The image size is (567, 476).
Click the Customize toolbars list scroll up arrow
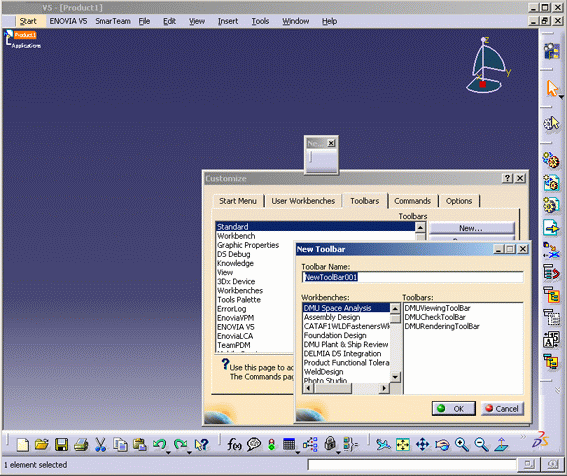[x=420, y=227]
